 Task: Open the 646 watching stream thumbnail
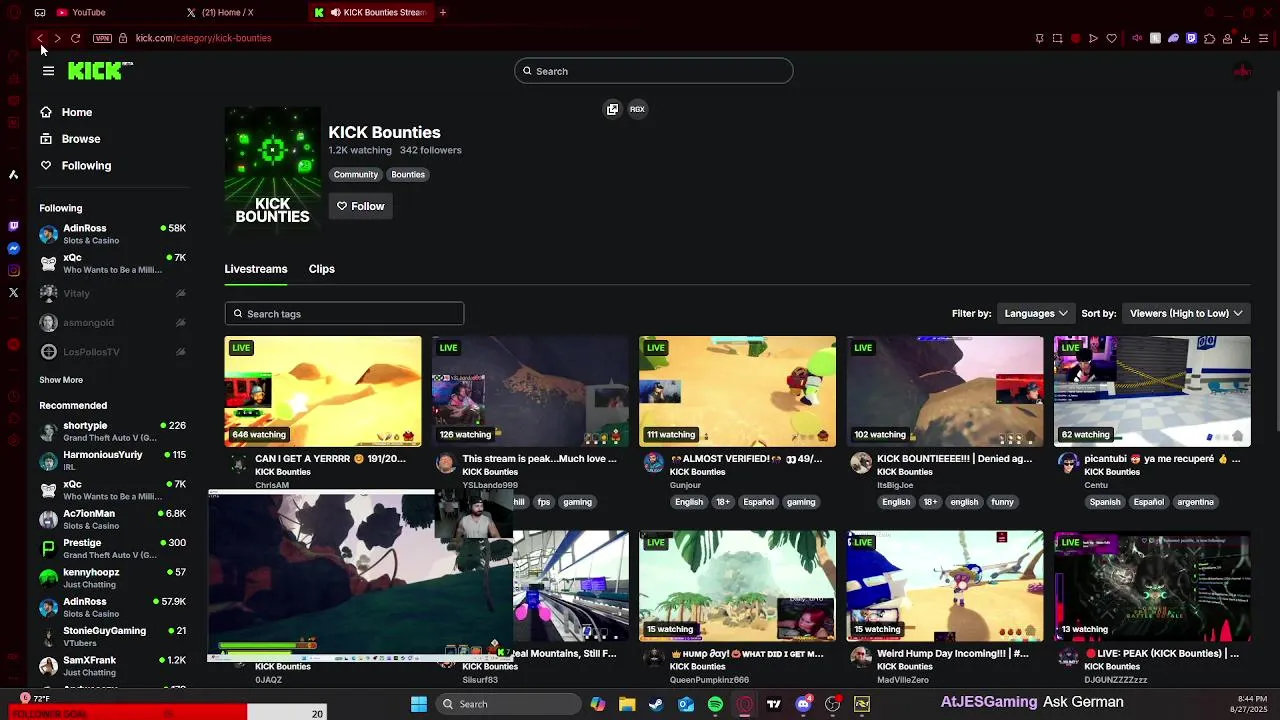pos(323,391)
